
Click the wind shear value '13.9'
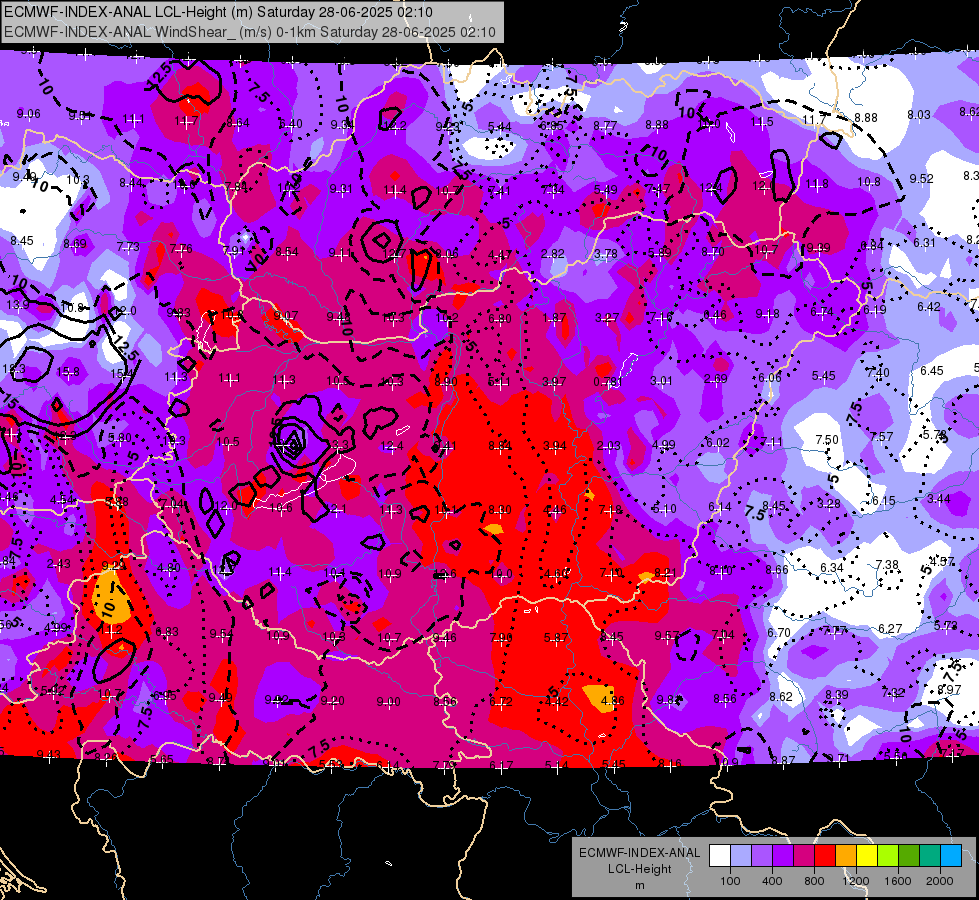pos(17,305)
